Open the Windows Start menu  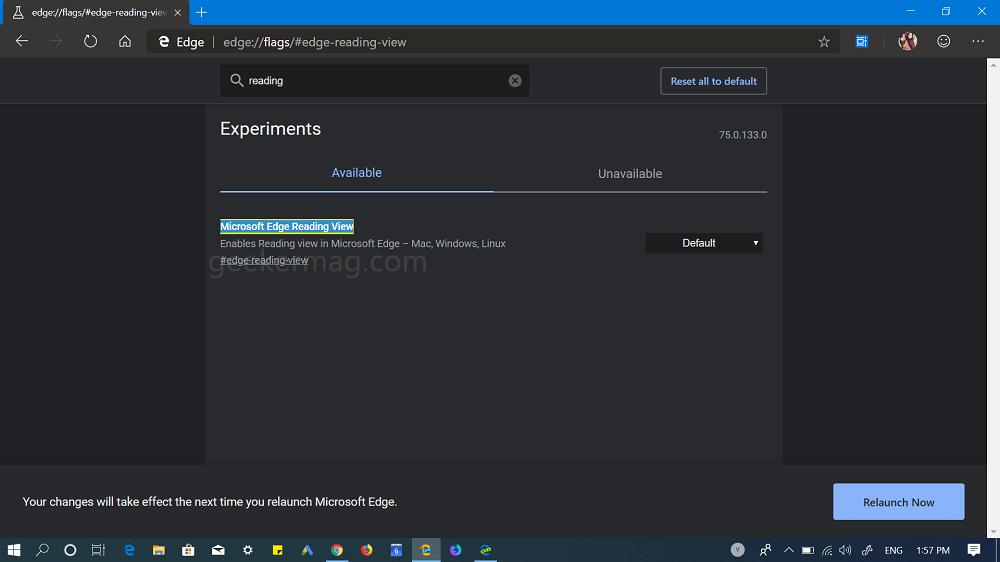[x=13, y=550]
